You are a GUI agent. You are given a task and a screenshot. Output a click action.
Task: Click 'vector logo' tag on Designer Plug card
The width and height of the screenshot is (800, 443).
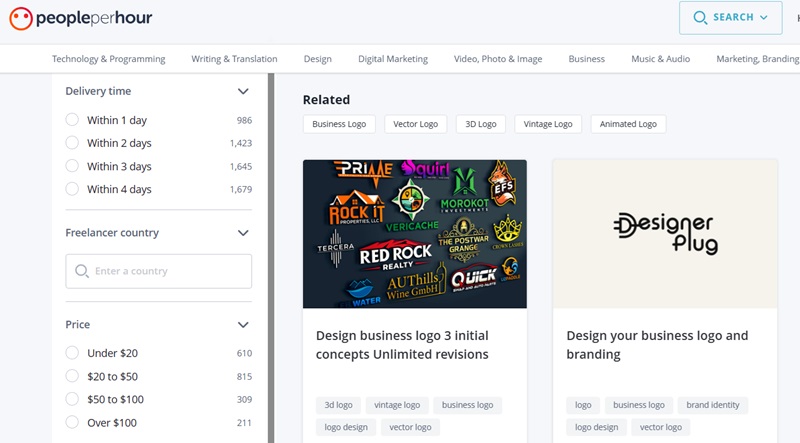click(661, 427)
